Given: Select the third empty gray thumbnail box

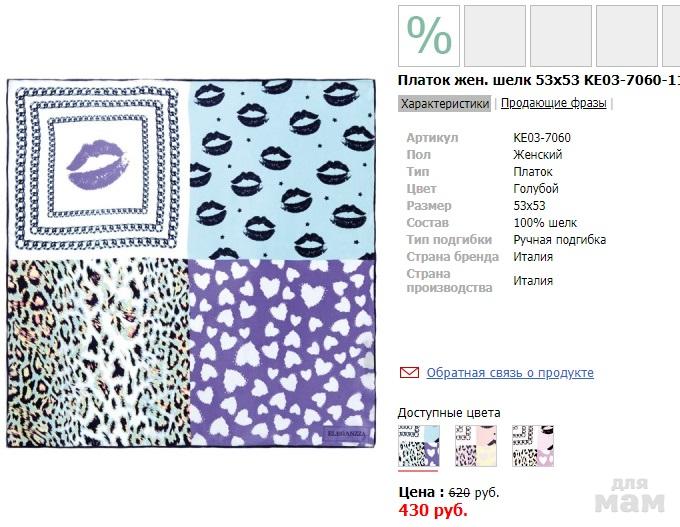Looking at the screenshot, I should (x=627, y=36).
